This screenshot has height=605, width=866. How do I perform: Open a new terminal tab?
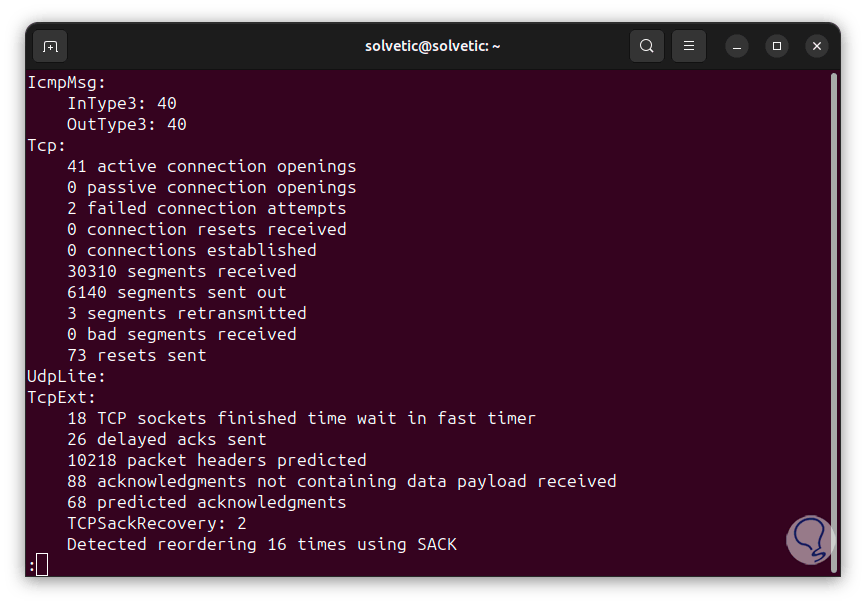coord(50,46)
